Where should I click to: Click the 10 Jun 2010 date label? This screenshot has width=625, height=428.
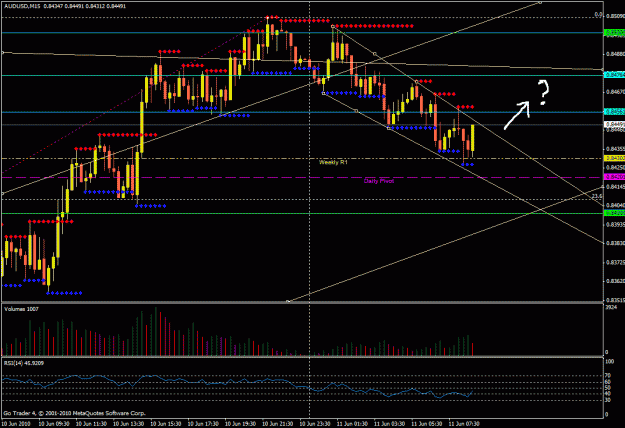(x=16, y=424)
